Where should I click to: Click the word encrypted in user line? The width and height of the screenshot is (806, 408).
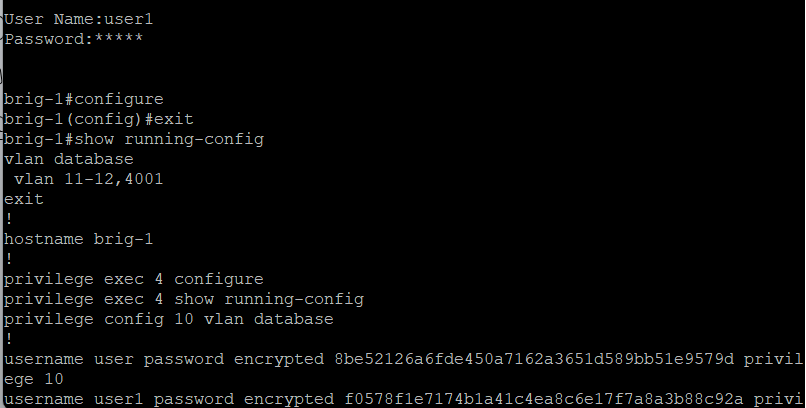279,360
